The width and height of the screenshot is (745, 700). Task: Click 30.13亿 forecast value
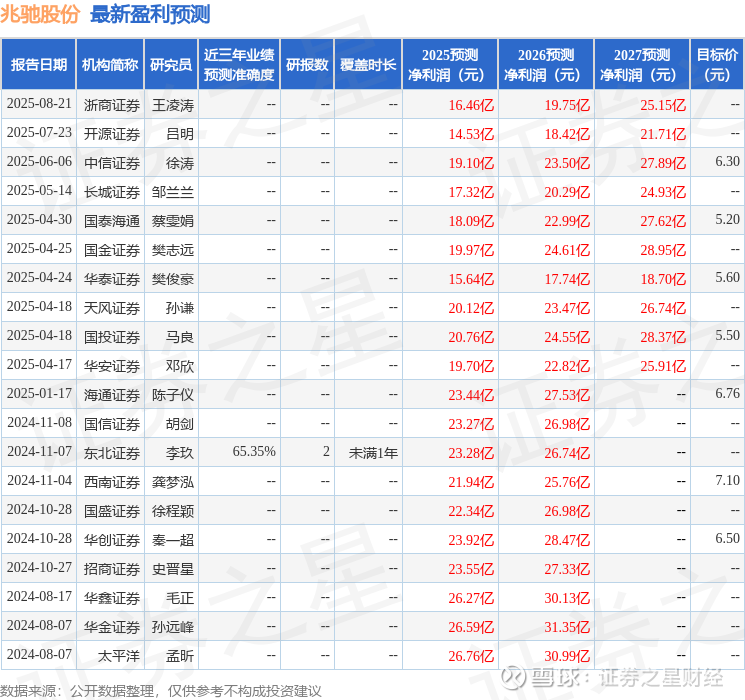tap(567, 598)
